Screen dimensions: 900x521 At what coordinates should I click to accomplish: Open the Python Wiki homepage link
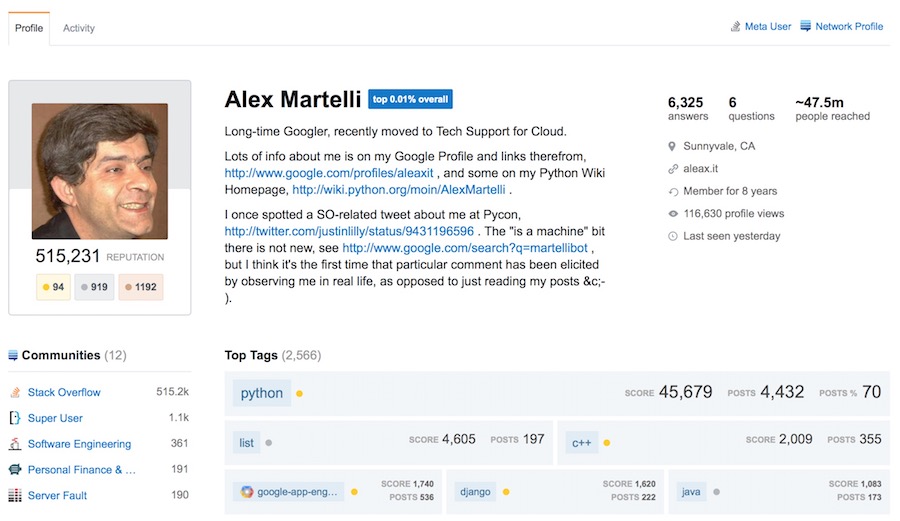tap(400, 189)
